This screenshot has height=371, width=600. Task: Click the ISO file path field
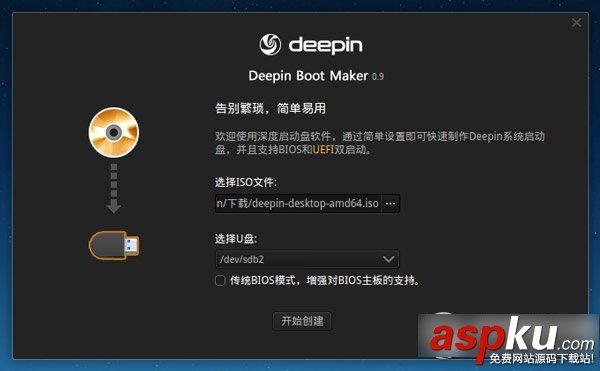coord(298,203)
